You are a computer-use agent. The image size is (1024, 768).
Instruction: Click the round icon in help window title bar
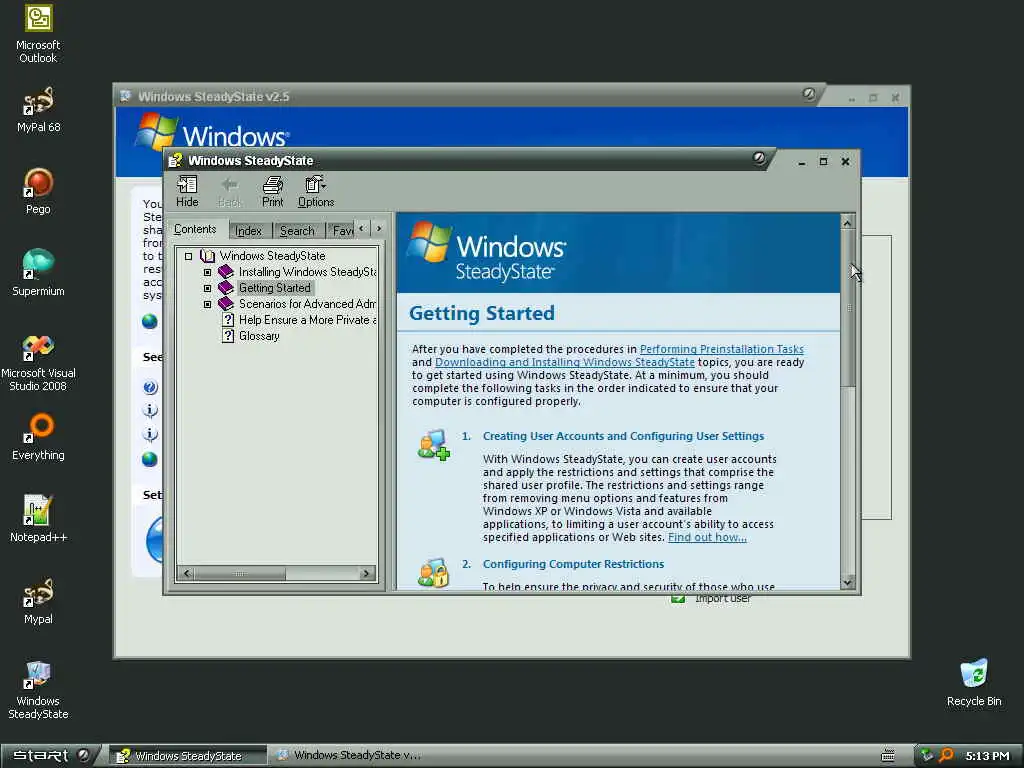pyautogui.click(x=759, y=158)
